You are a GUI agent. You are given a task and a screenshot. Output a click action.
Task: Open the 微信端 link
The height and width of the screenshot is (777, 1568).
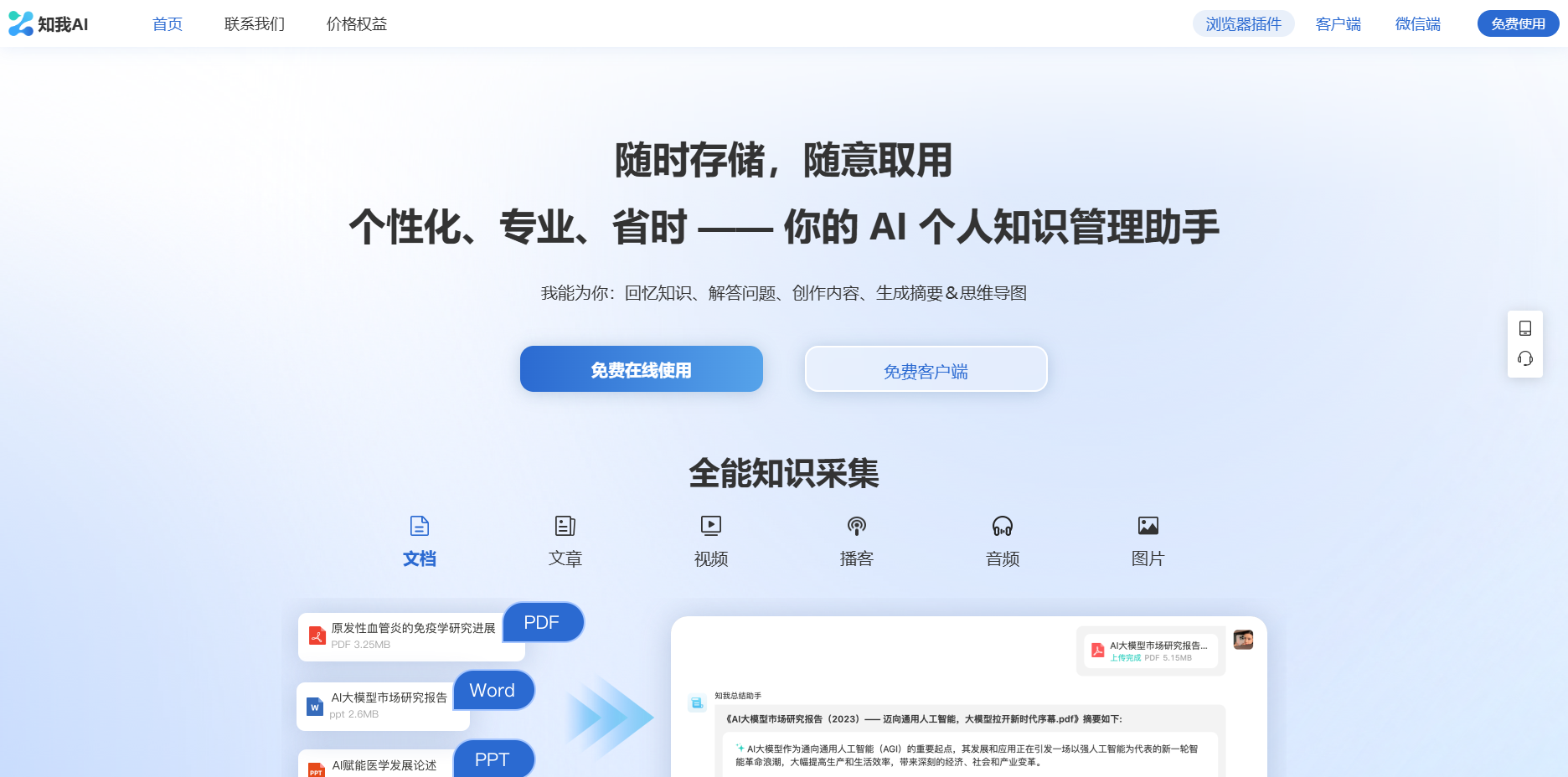pos(1417,23)
